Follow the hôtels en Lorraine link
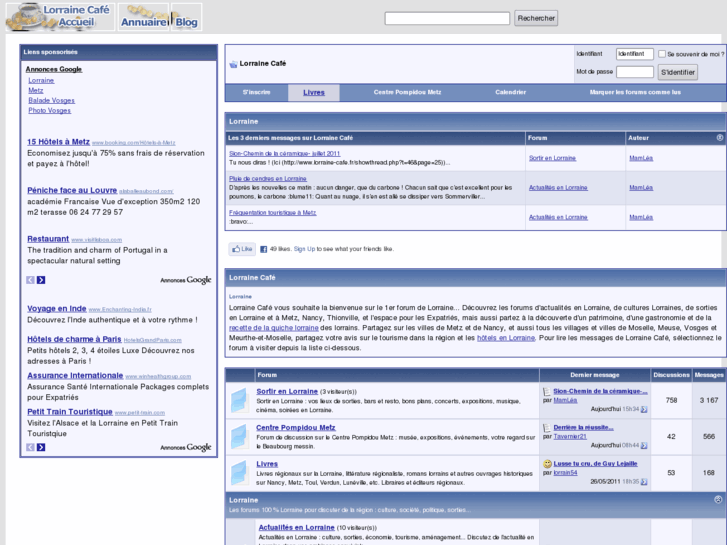 (x=506, y=338)
